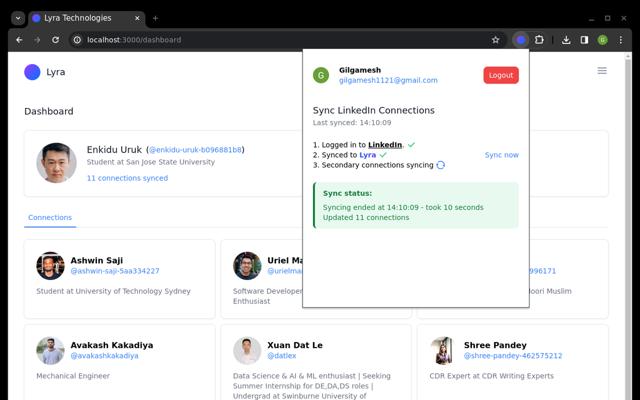
Task: Click Sync now link
Action: pyautogui.click(x=502, y=155)
